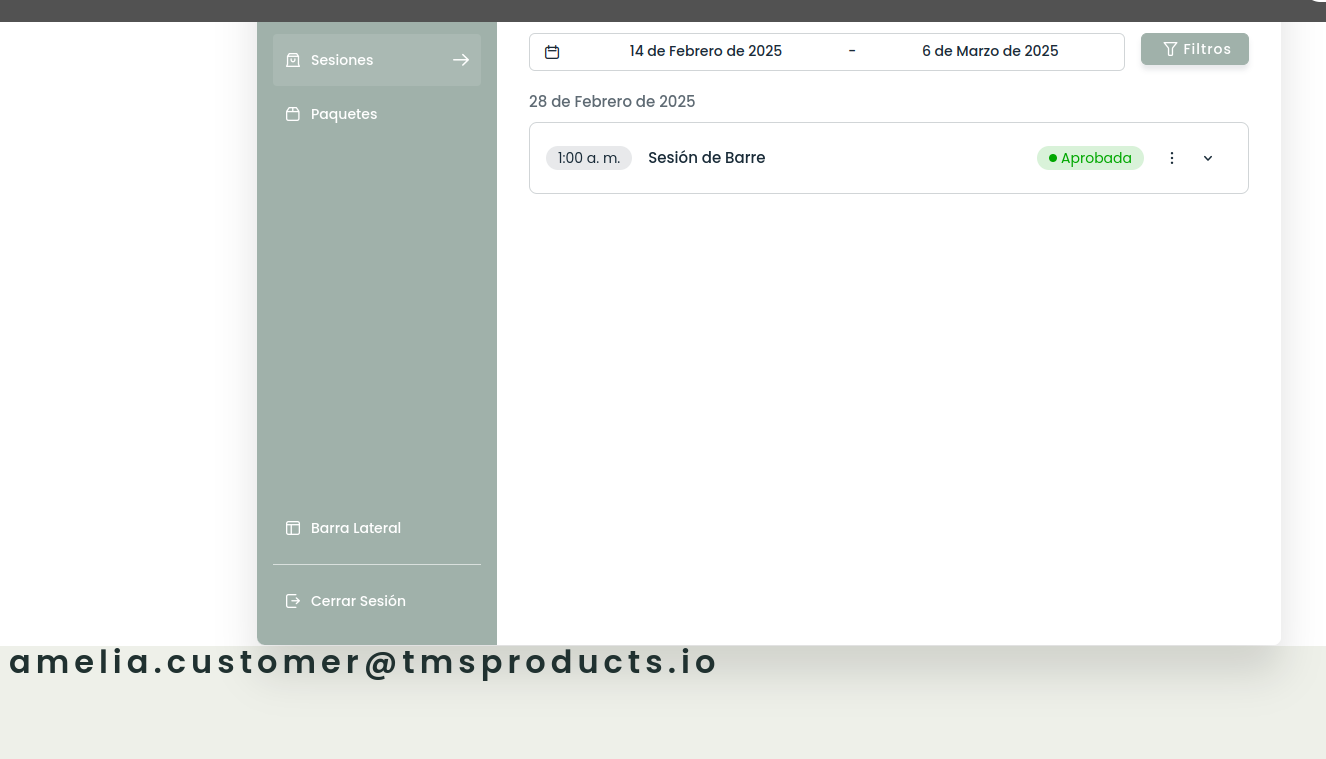Toggle the Barra Lateral sidebar option
Image resolution: width=1326 pixels, height=759 pixels.
(x=356, y=528)
